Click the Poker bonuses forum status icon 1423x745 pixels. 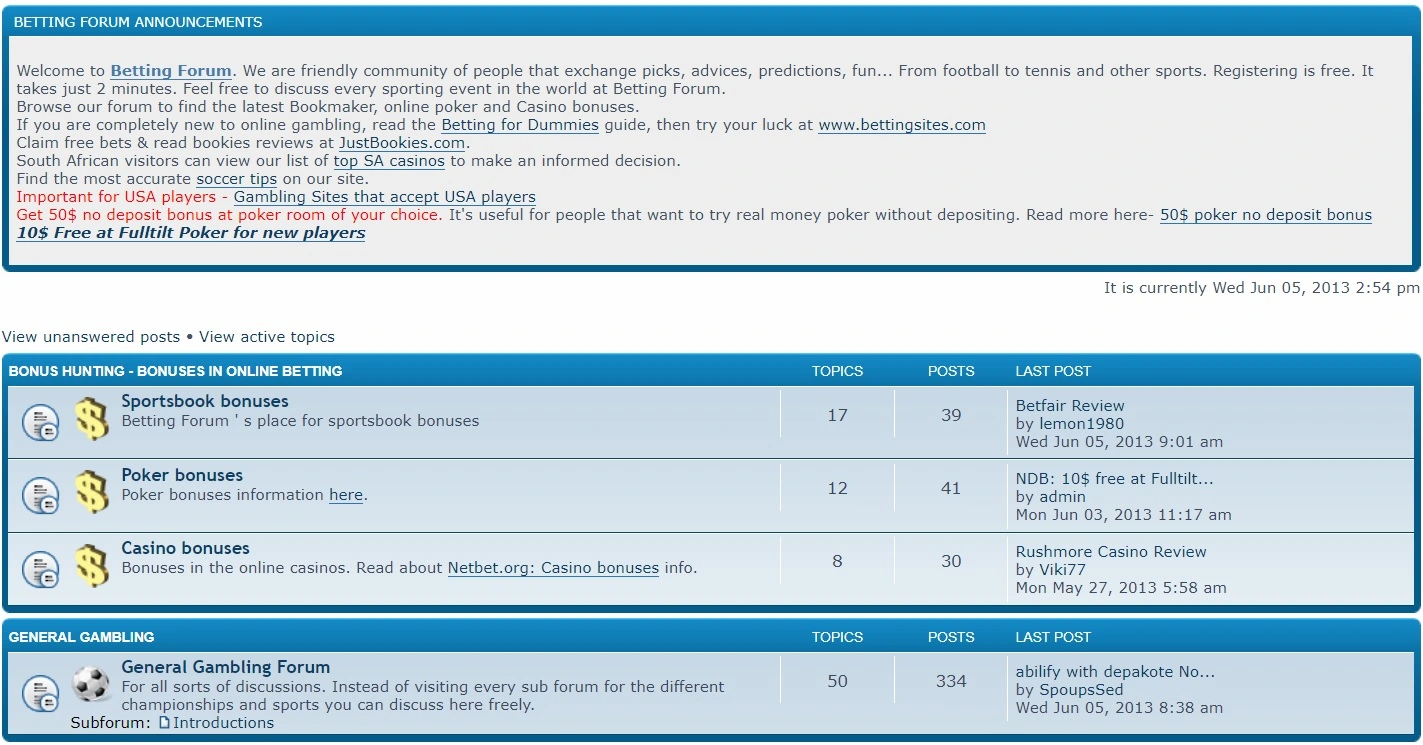(x=41, y=495)
